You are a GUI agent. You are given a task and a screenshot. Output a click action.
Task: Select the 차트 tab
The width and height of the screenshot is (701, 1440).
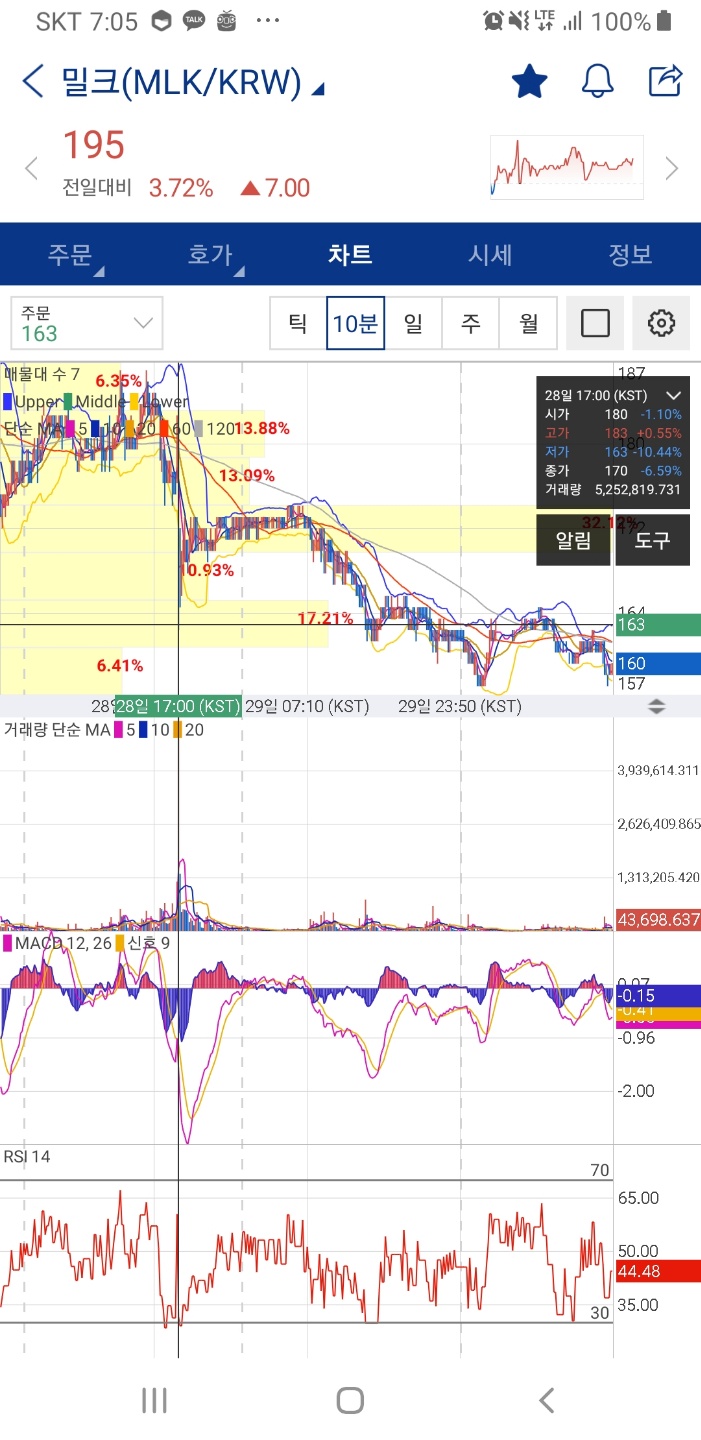tap(350, 254)
